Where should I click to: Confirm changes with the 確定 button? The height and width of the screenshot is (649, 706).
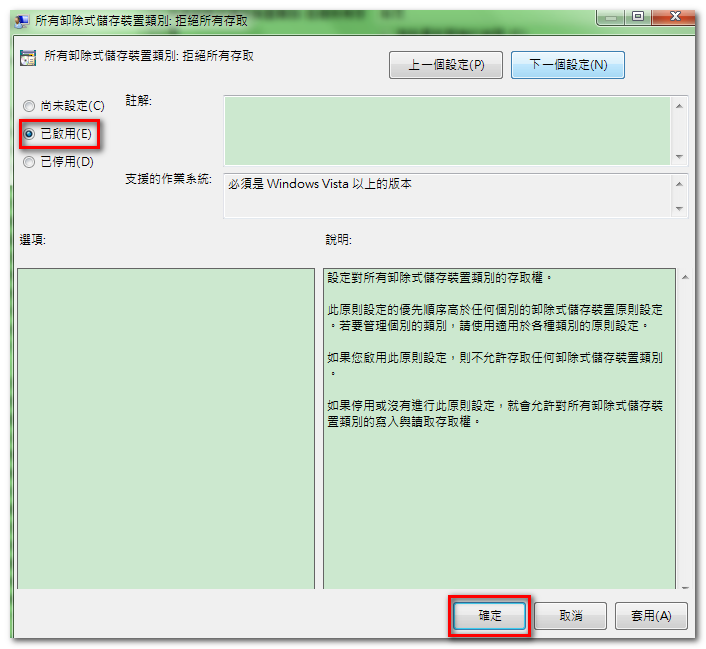[x=490, y=616]
